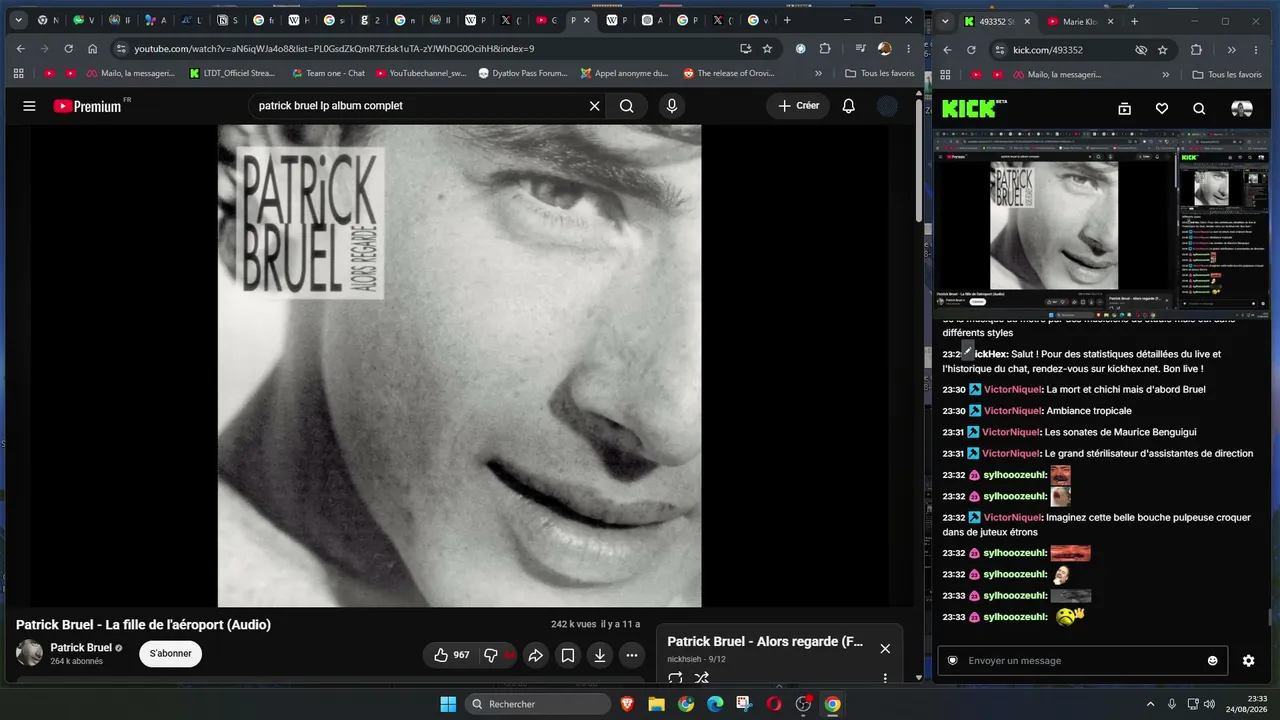
Task: Go back in the YouTube browser window
Action: (21, 48)
